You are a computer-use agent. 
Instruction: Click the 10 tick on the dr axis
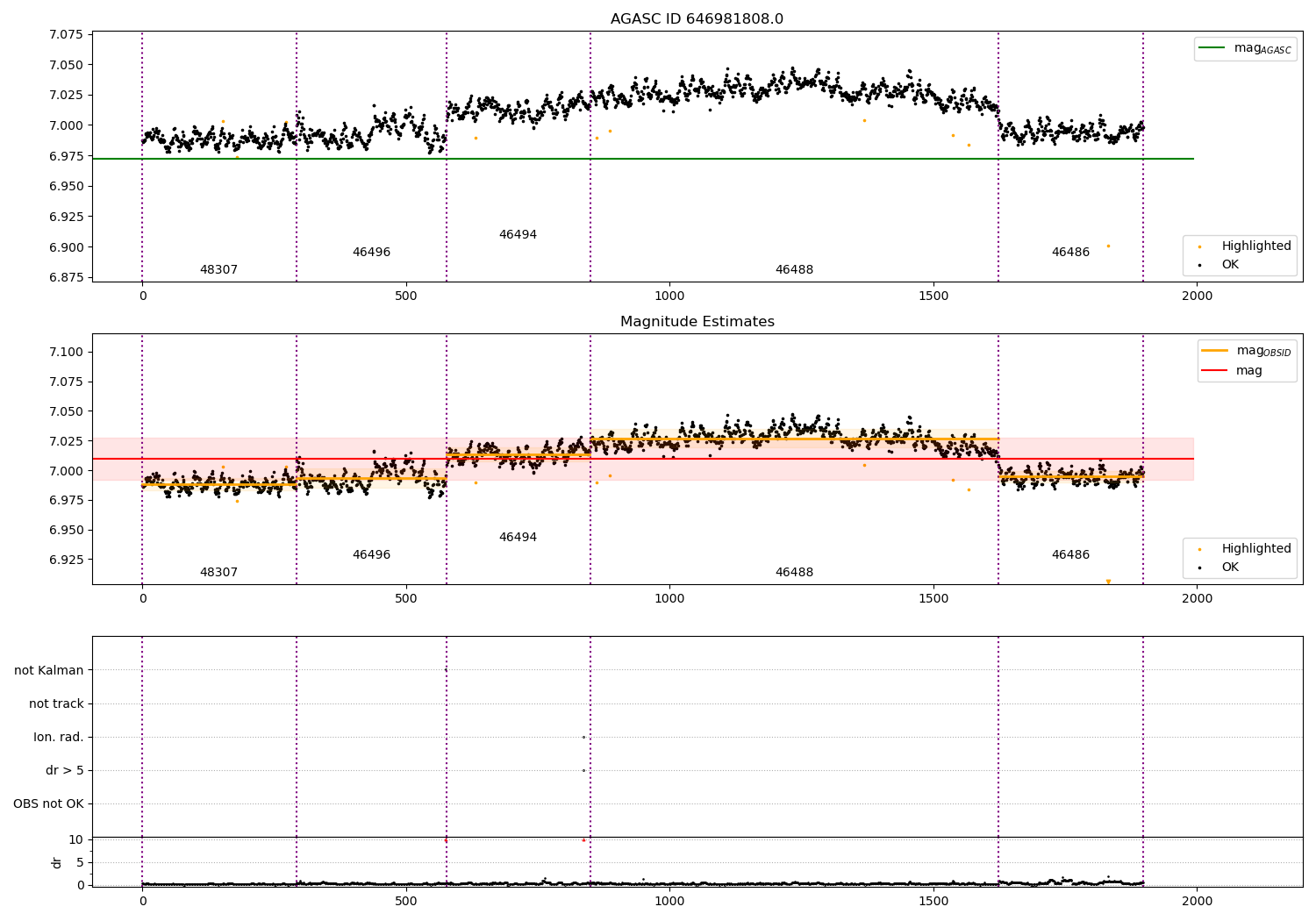click(76, 840)
